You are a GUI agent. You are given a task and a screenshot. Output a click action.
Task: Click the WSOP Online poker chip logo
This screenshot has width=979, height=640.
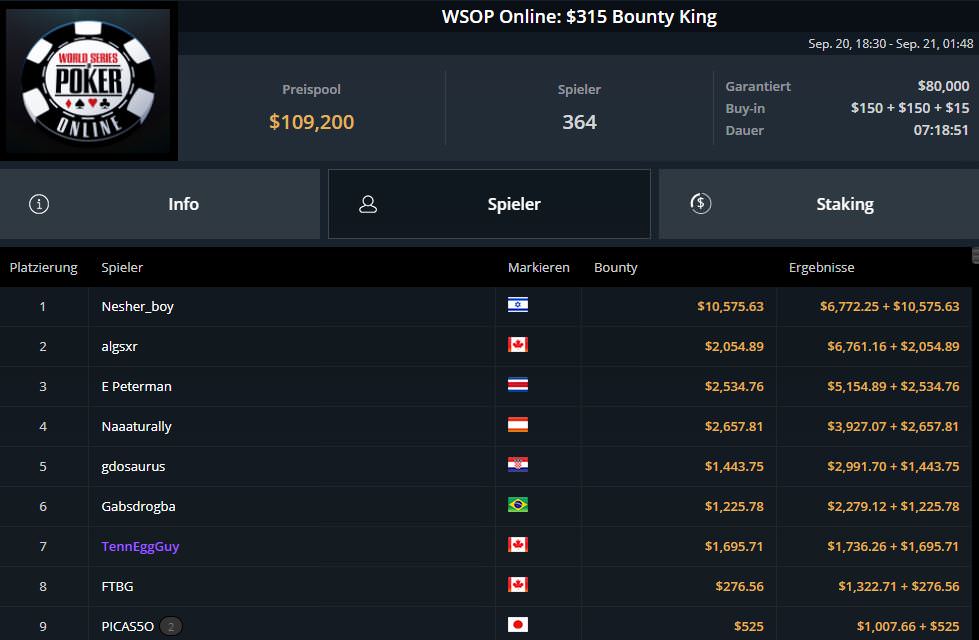[89, 81]
